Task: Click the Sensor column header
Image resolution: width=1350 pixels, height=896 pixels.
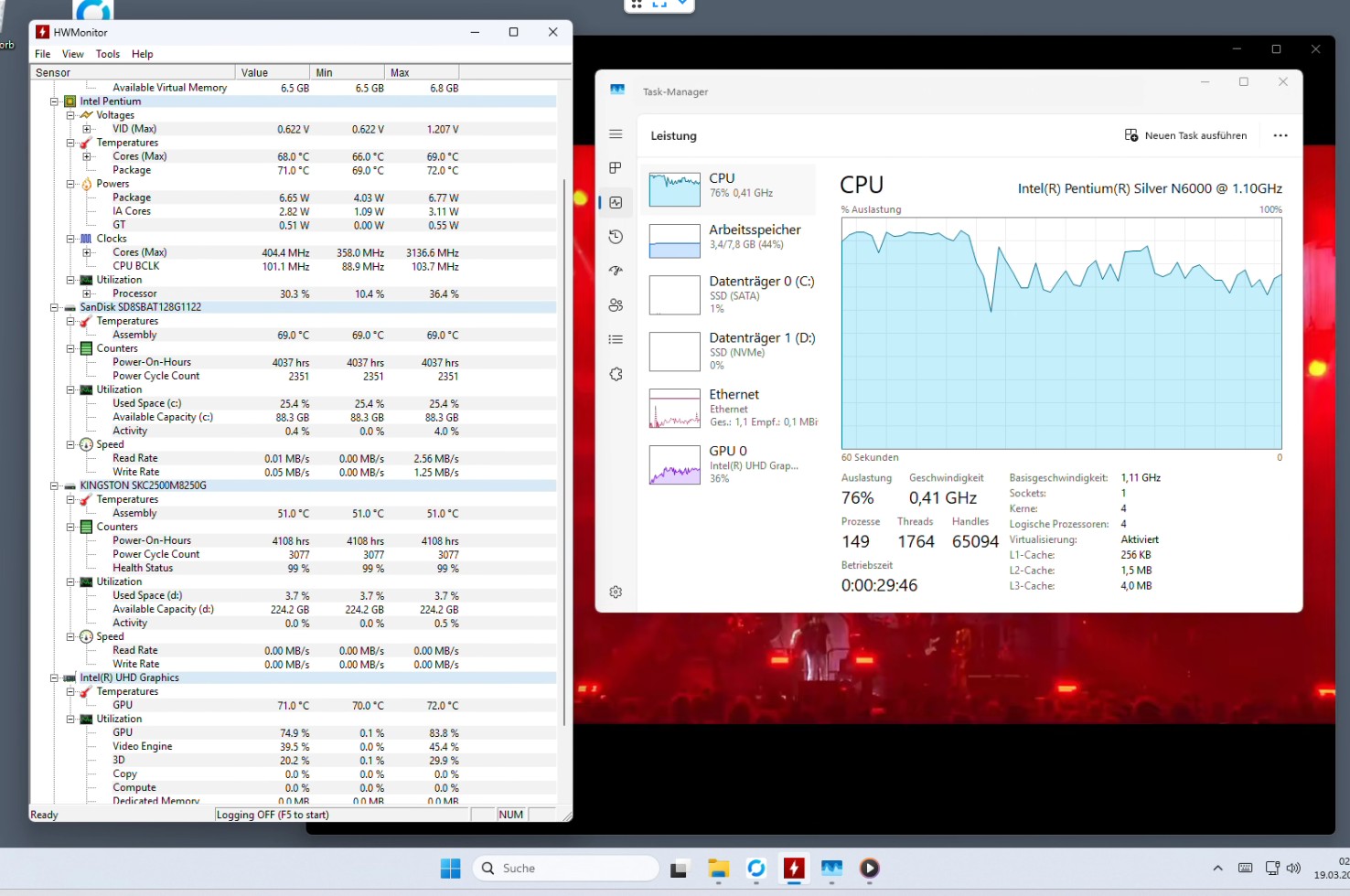Action: pyautogui.click(x=133, y=72)
